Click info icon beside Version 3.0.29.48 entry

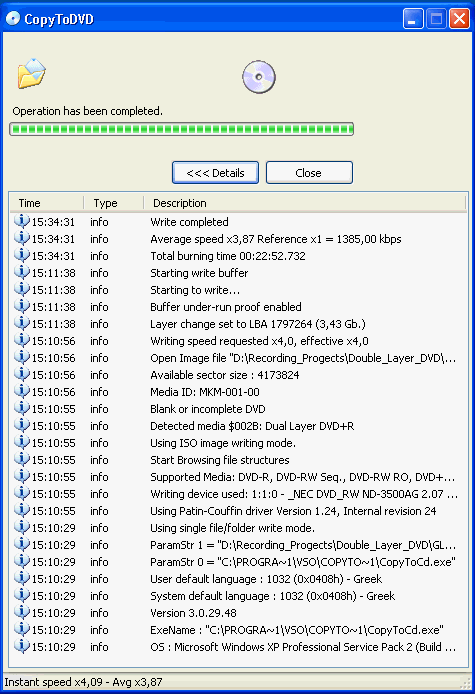[21, 612]
